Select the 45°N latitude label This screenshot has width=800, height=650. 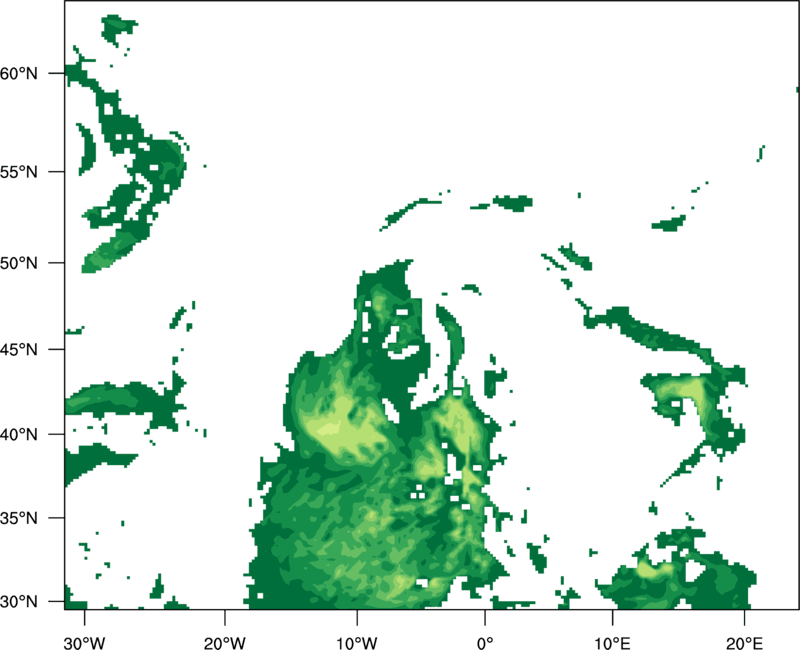[19, 349]
